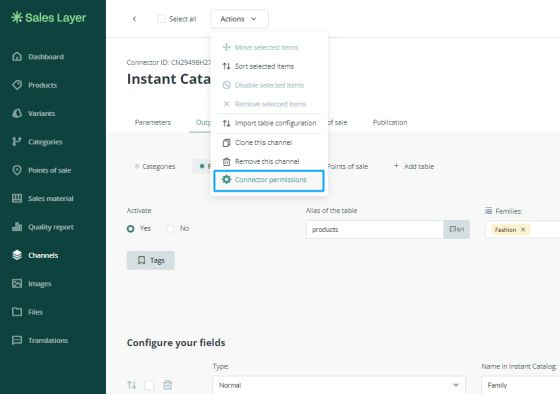The width and height of the screenshot is (560, 394).
Task: Delete the field with trash icon
Action: coord(168,385)
